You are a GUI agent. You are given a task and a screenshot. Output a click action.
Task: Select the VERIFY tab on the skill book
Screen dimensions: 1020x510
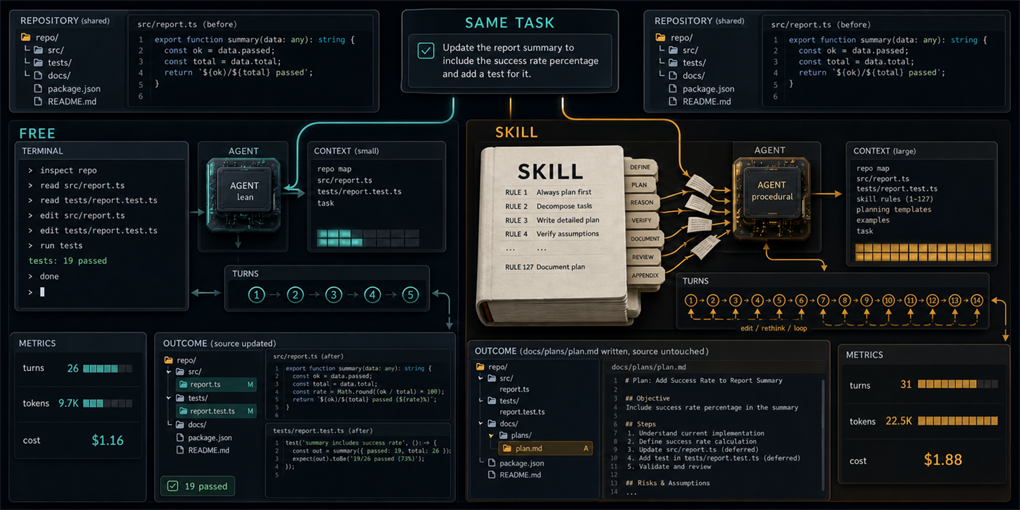coord(643,221)
